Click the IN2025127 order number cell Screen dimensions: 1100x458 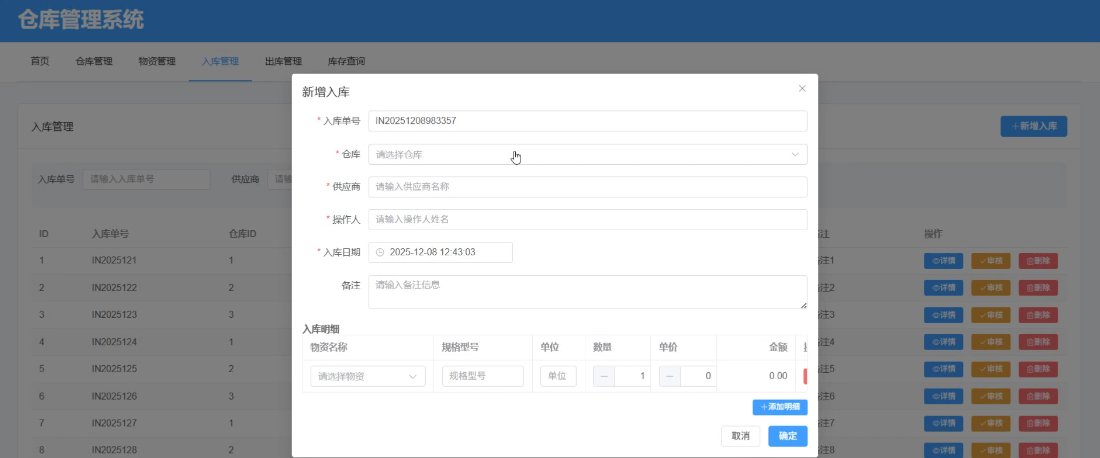[114, 424]
